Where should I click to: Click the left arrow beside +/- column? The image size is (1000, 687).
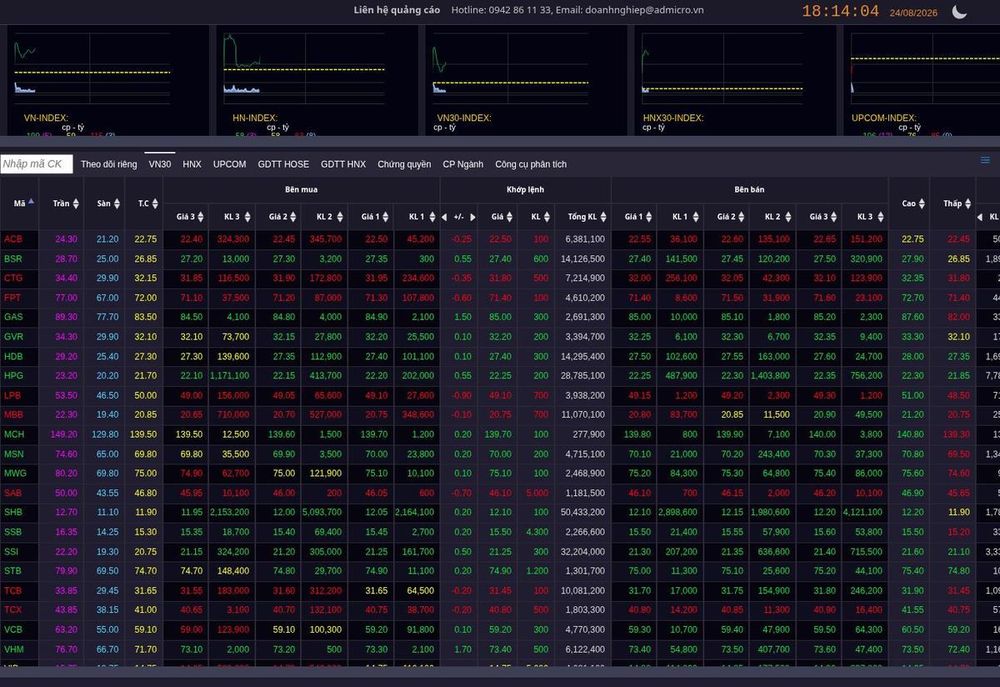point(445,217)
